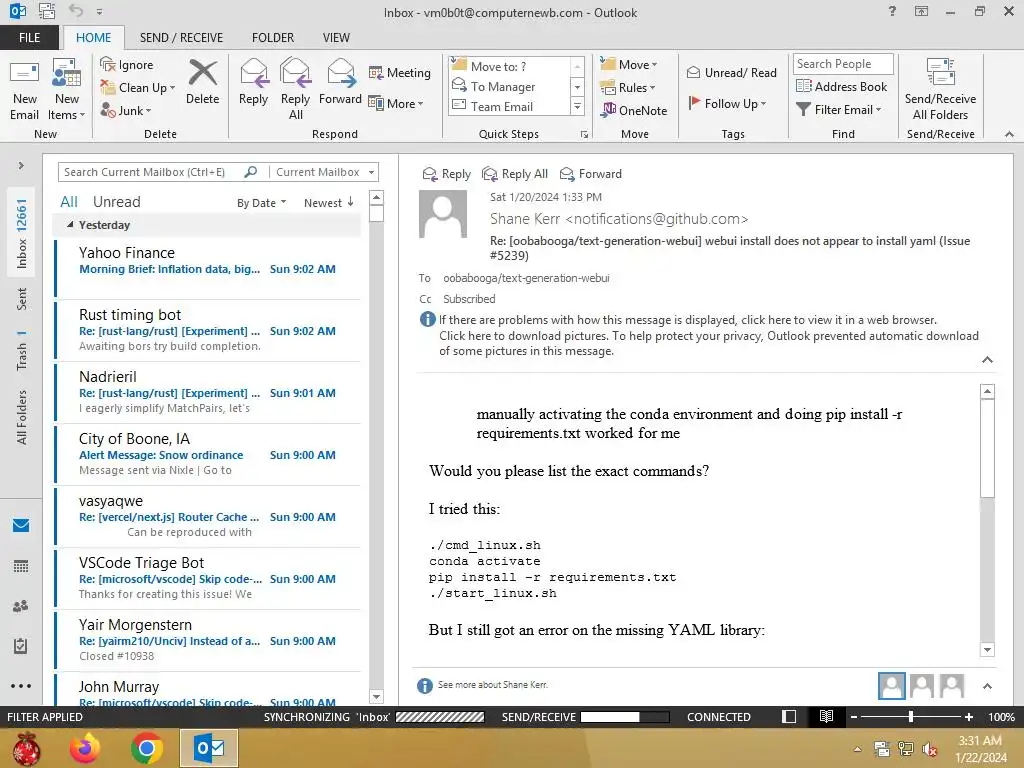Click the zoom in plus button

[x=968, y=716]
